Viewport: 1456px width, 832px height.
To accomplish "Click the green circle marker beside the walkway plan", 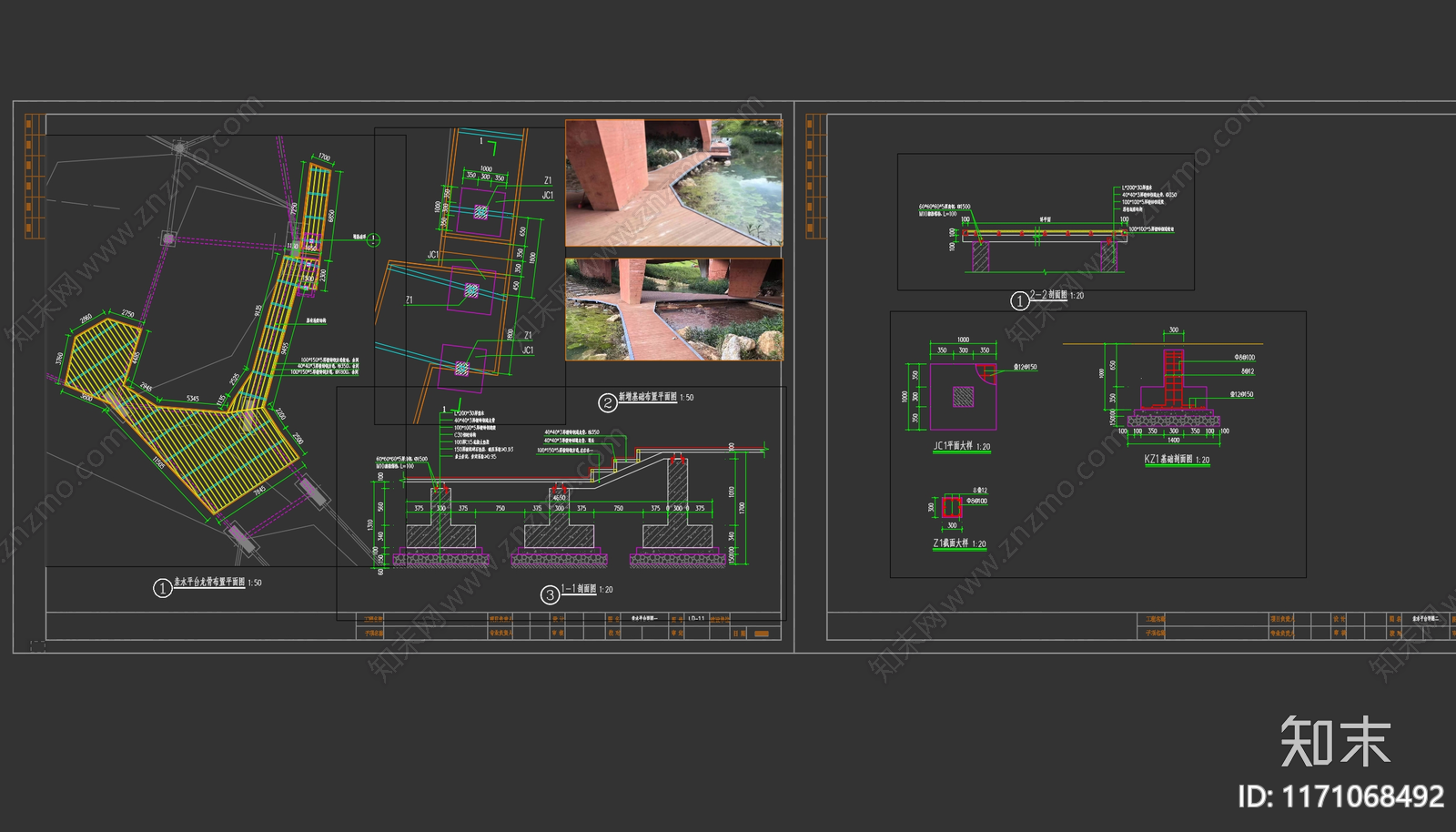I will coord(373,239).
